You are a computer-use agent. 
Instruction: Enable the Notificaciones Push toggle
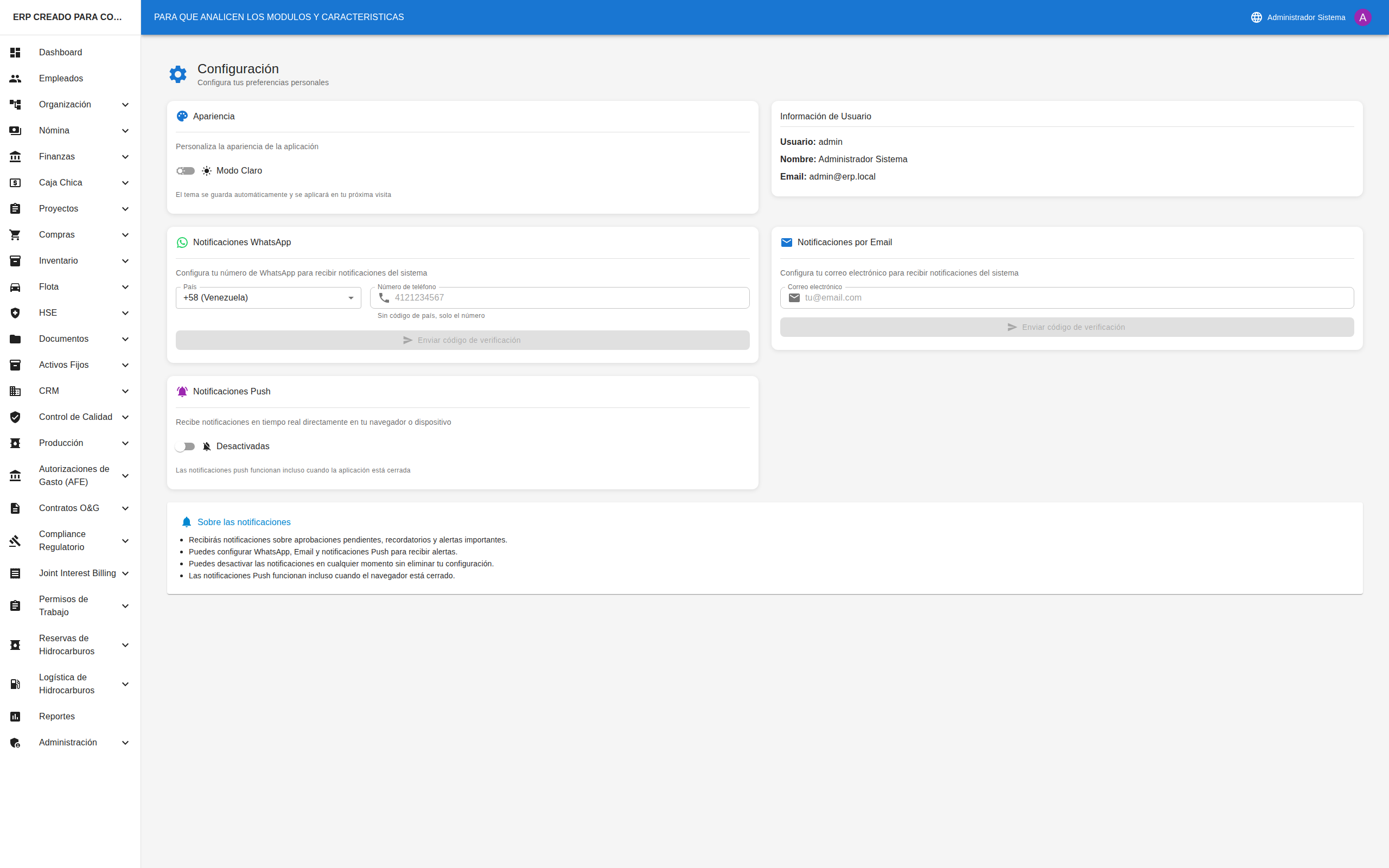click(186, 446)
